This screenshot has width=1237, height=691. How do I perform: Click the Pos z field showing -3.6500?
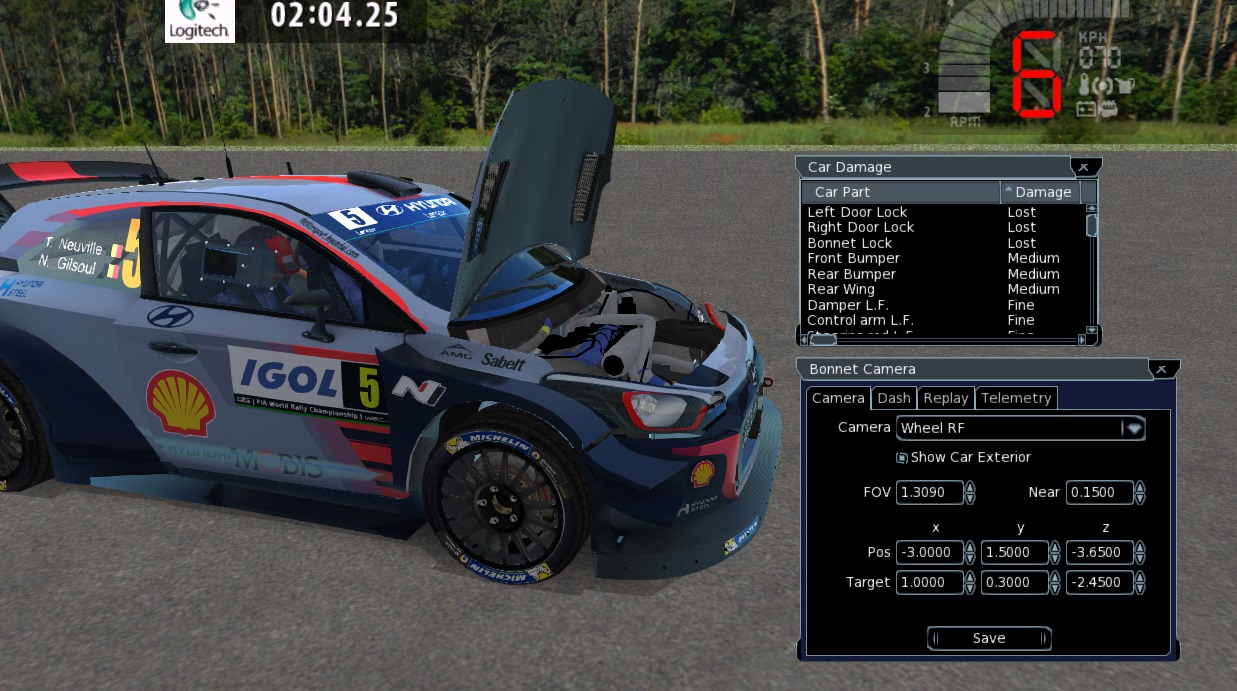tap(1100, 552)
